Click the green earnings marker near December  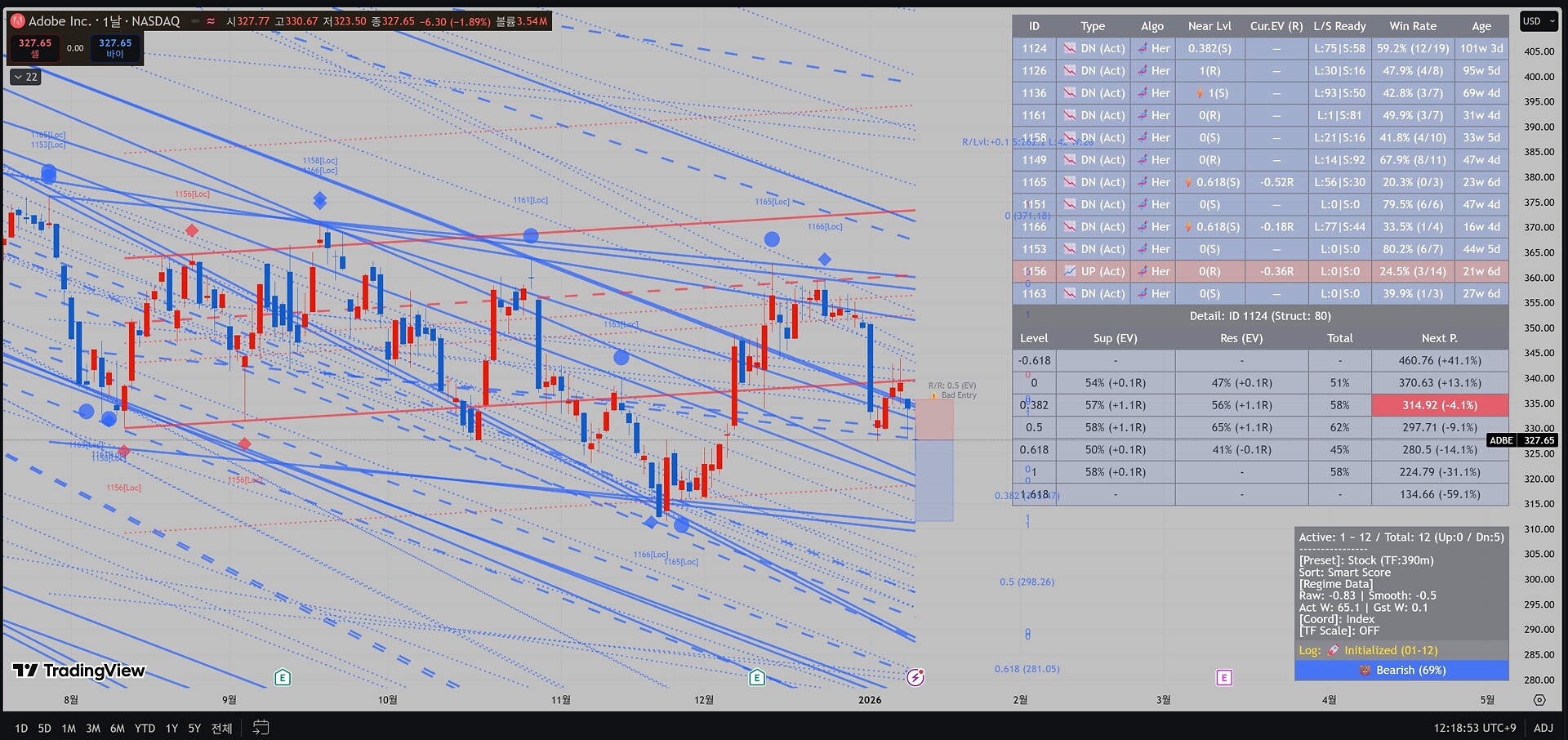coord(757,677)
